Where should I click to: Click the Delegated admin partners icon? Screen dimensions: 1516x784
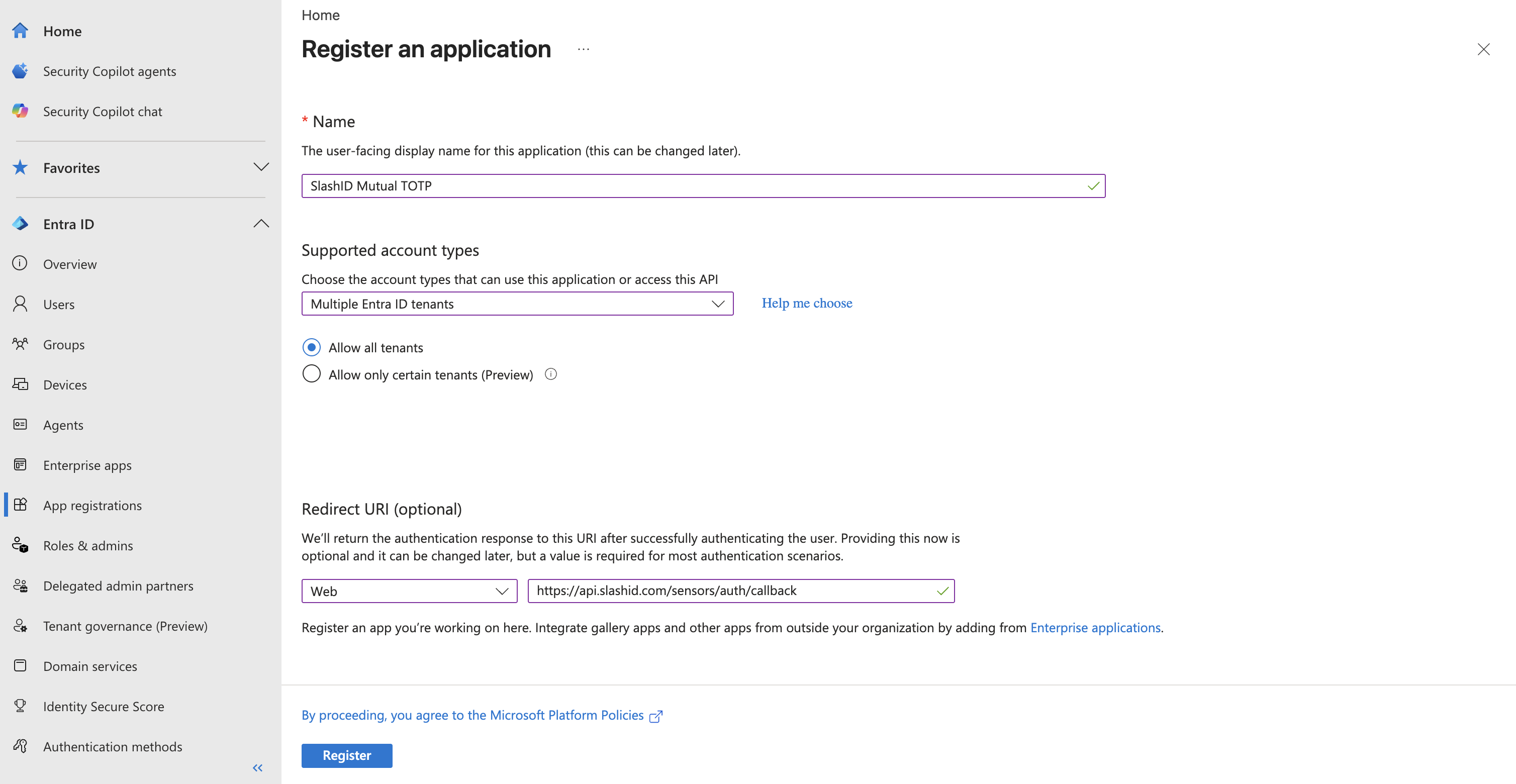coord(20,585)
